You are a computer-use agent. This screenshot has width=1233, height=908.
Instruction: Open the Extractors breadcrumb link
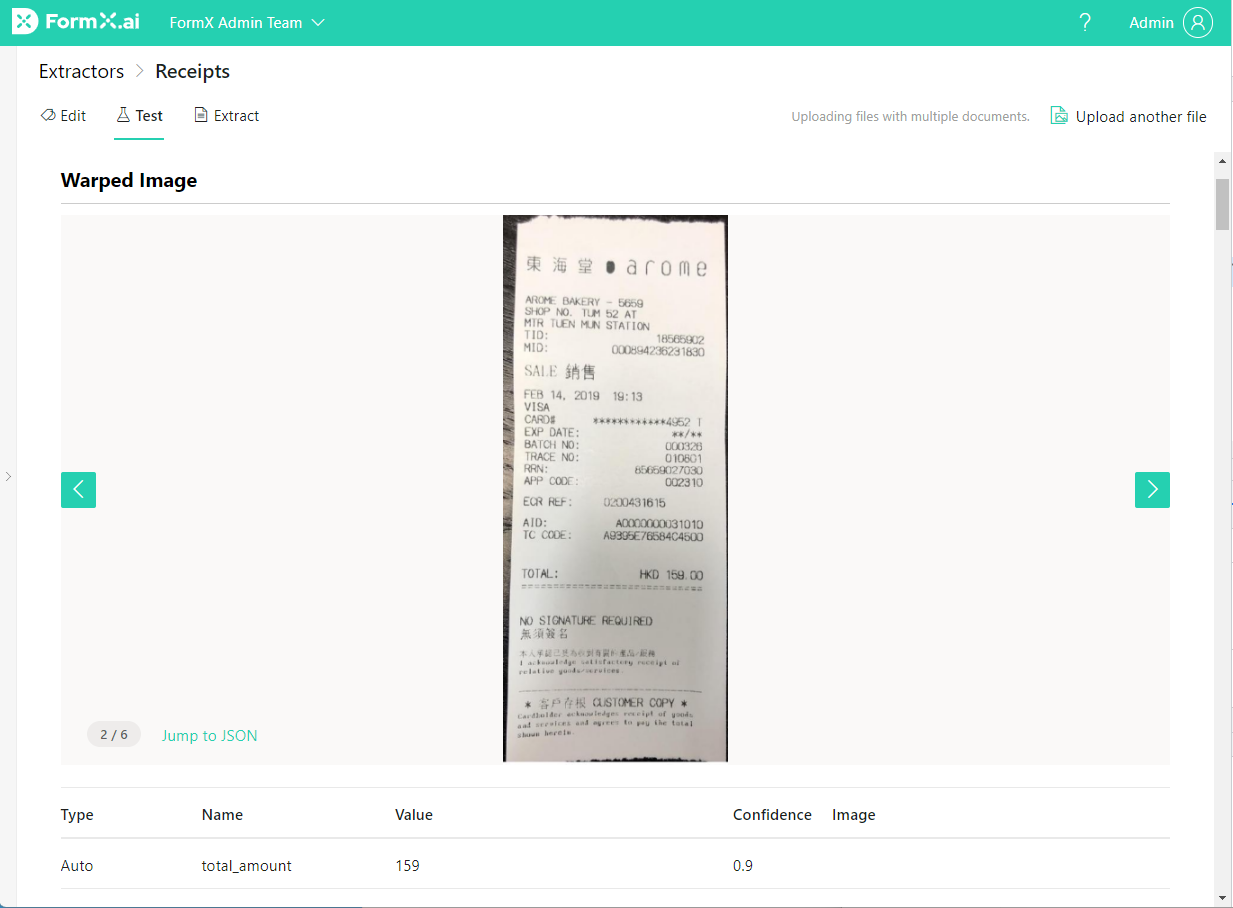coord(81,71)
